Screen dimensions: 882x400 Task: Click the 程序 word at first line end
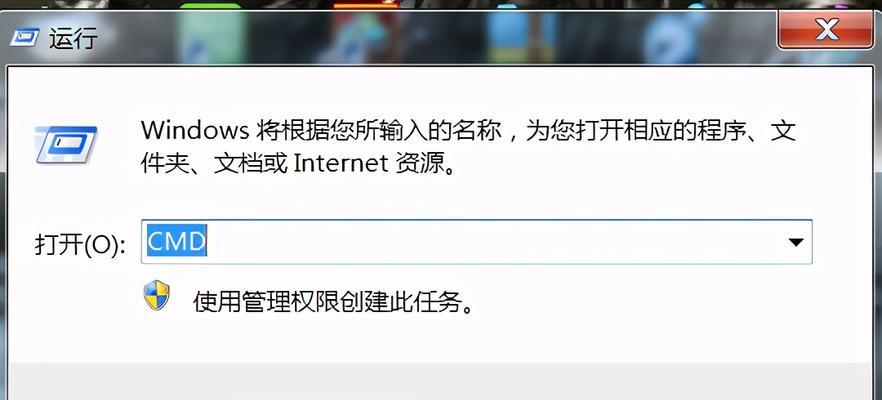[x=723, y=132]
